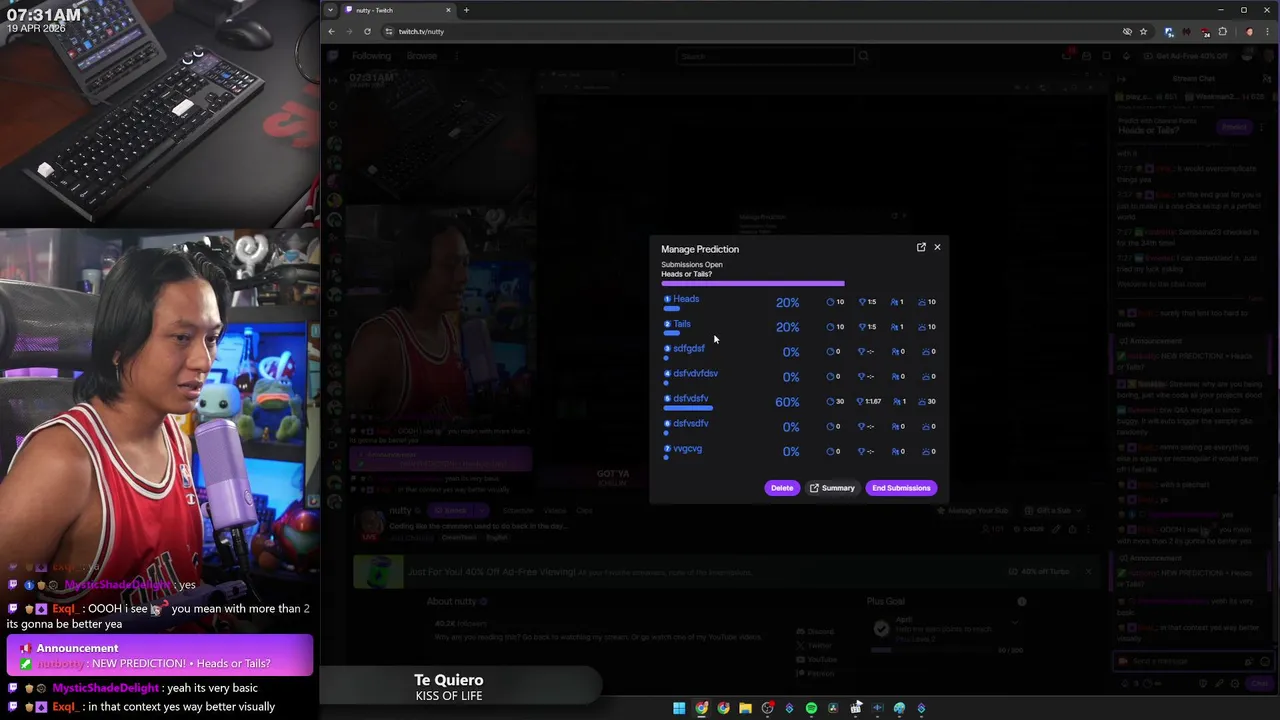Click the 20% value for Heads
The height and width of the screenshot is (720, 1280).
coord(787,302)
